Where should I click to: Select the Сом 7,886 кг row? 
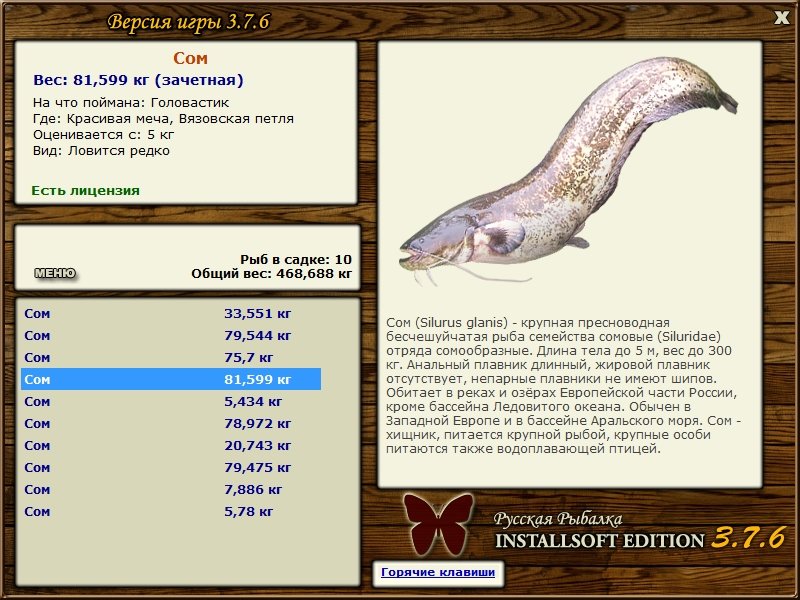click(171, 489)
